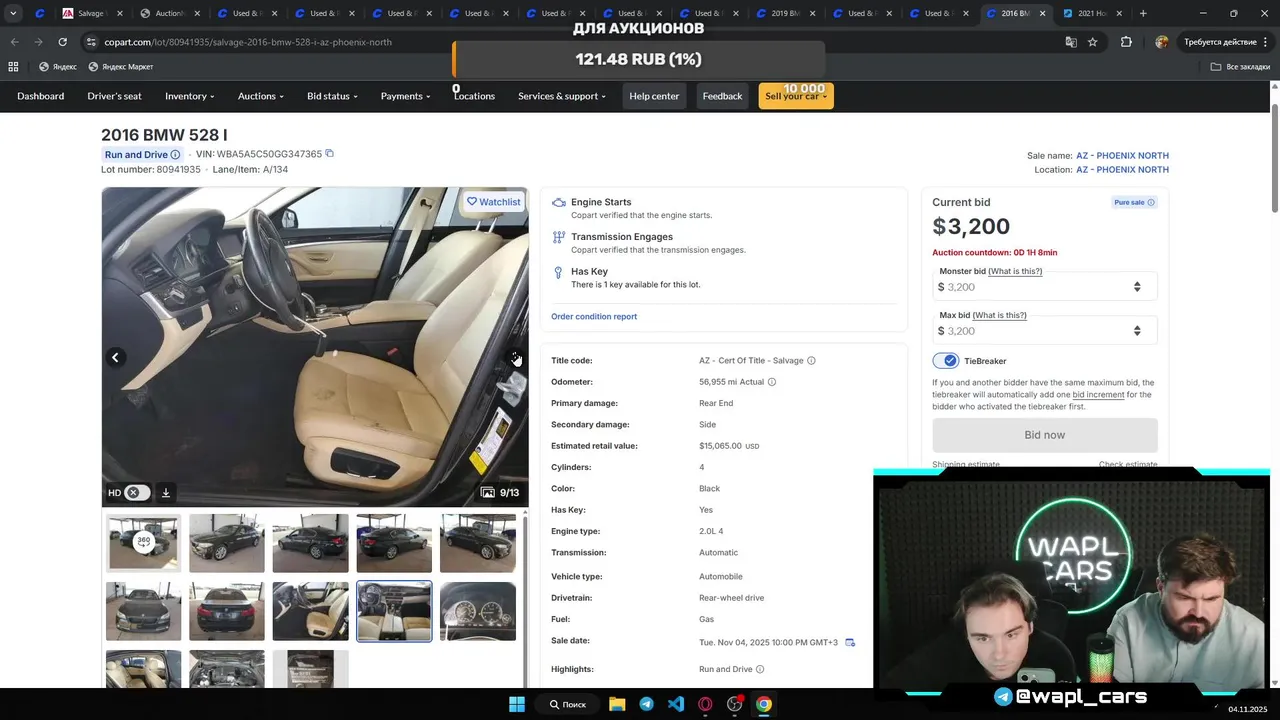Go to Dashboard menu item
The width and height of the screenshot is (1280, 720).
click(x=40, y=96)
